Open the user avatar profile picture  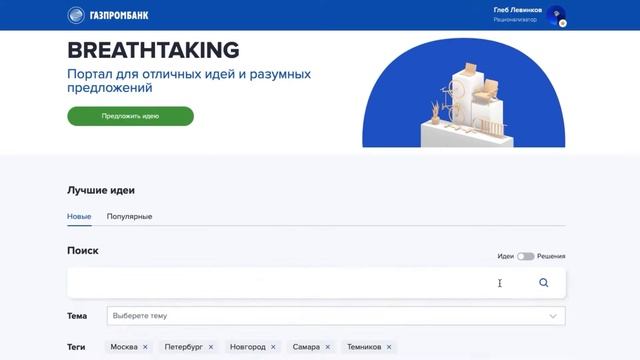tap(556, 15)
